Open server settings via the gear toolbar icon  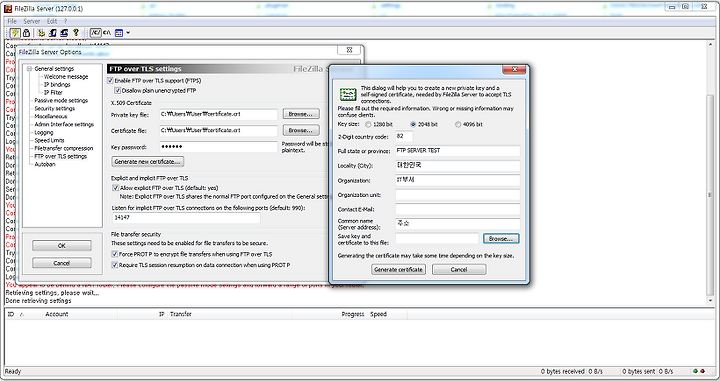coord(41,33)
